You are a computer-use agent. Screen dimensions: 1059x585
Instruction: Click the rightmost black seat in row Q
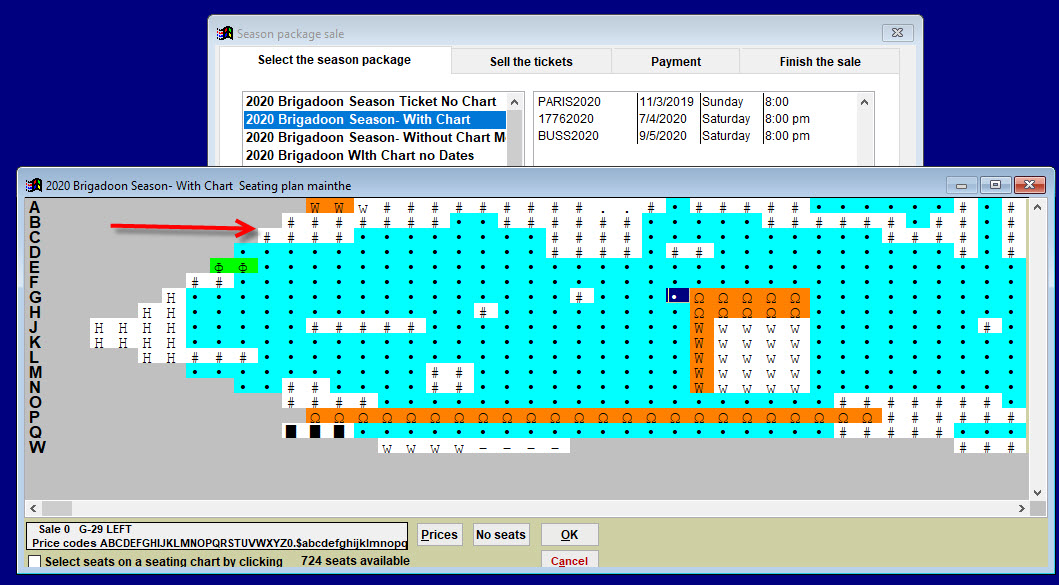point(339,431)
